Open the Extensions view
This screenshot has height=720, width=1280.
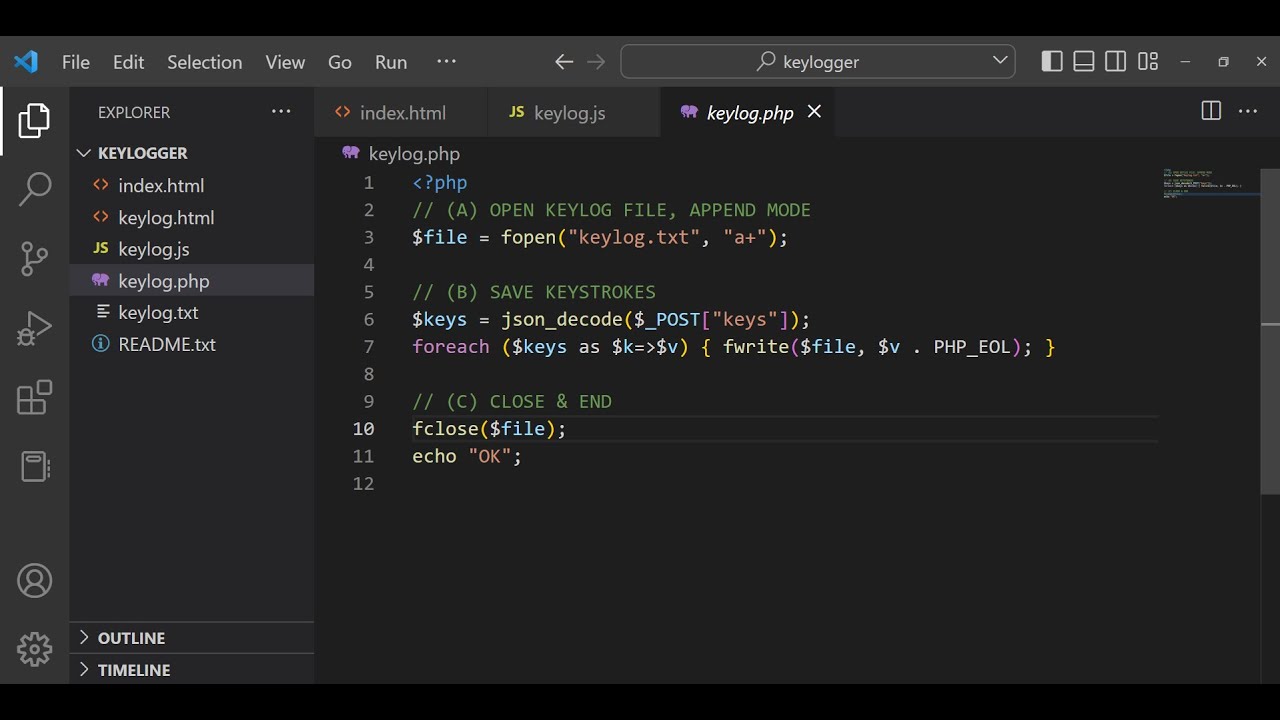tap(35, 398)
